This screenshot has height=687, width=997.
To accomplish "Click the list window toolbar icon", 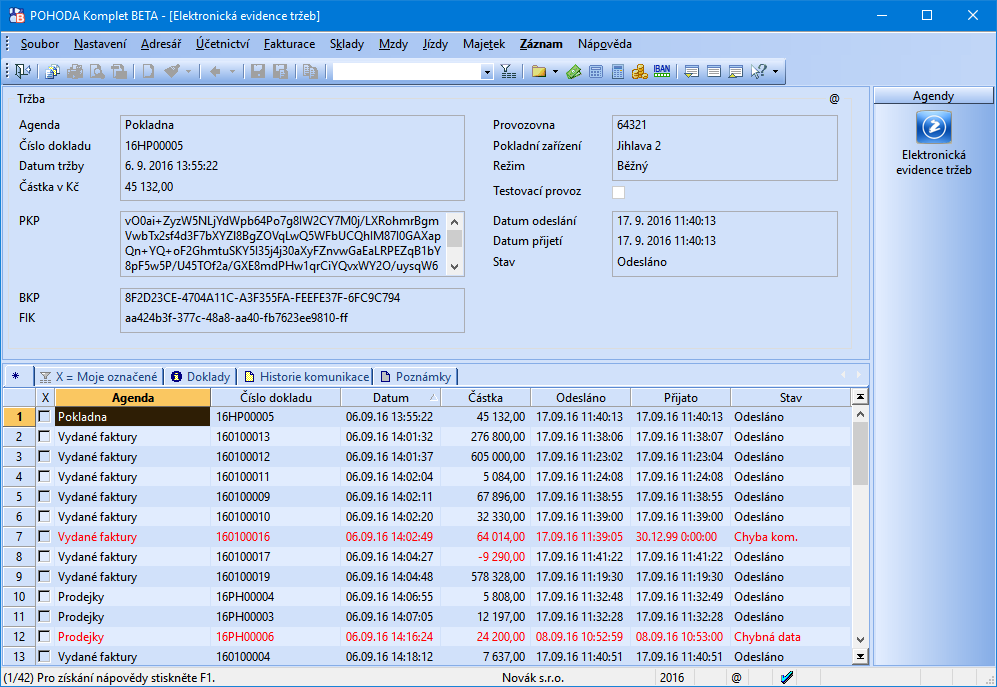I will (x=714, y=71).
